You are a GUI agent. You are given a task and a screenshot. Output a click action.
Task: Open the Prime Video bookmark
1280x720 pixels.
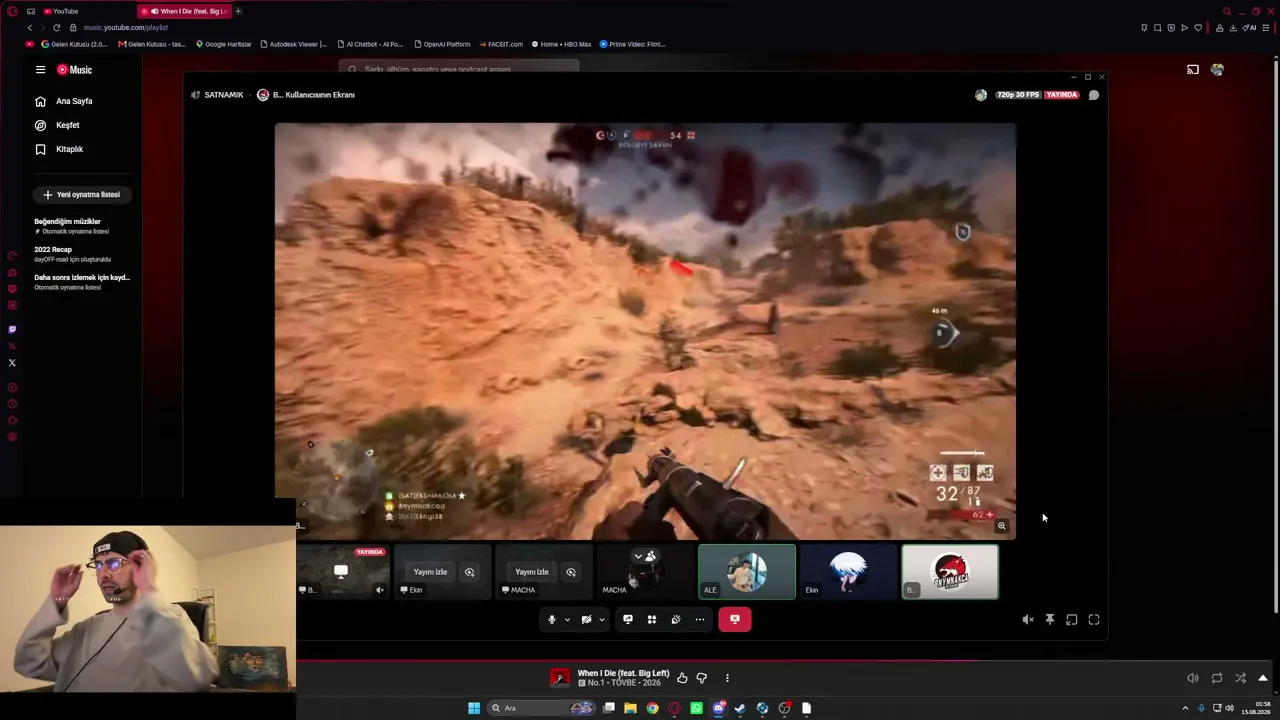tap(633, 44)
